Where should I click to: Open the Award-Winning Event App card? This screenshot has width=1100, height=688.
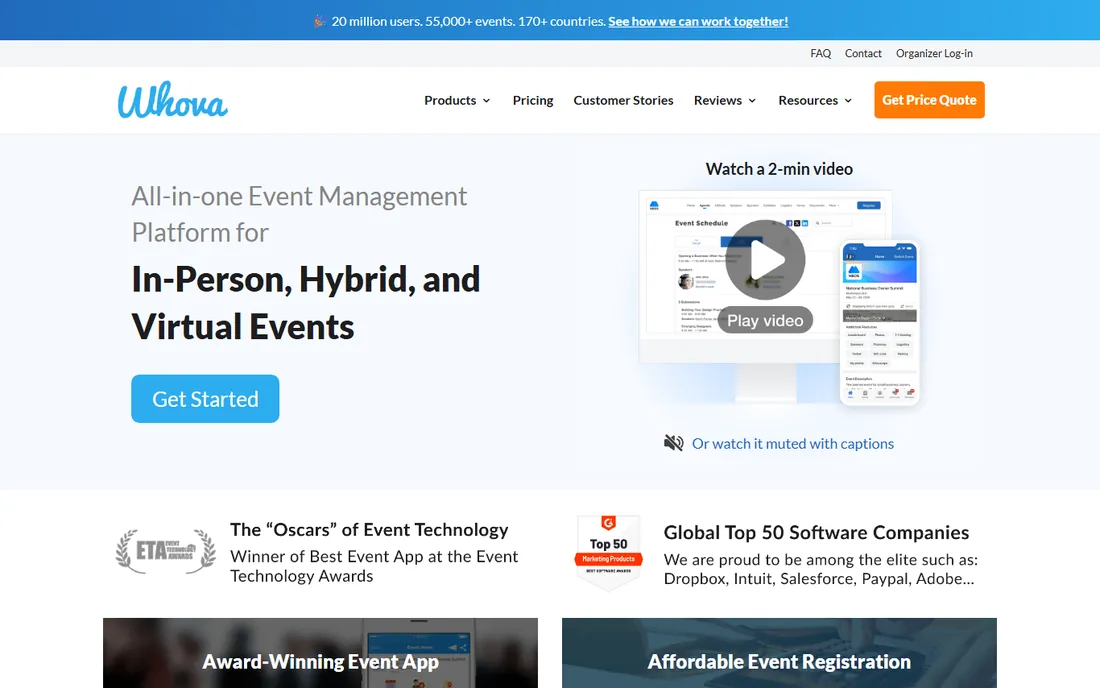pos(321,653)
